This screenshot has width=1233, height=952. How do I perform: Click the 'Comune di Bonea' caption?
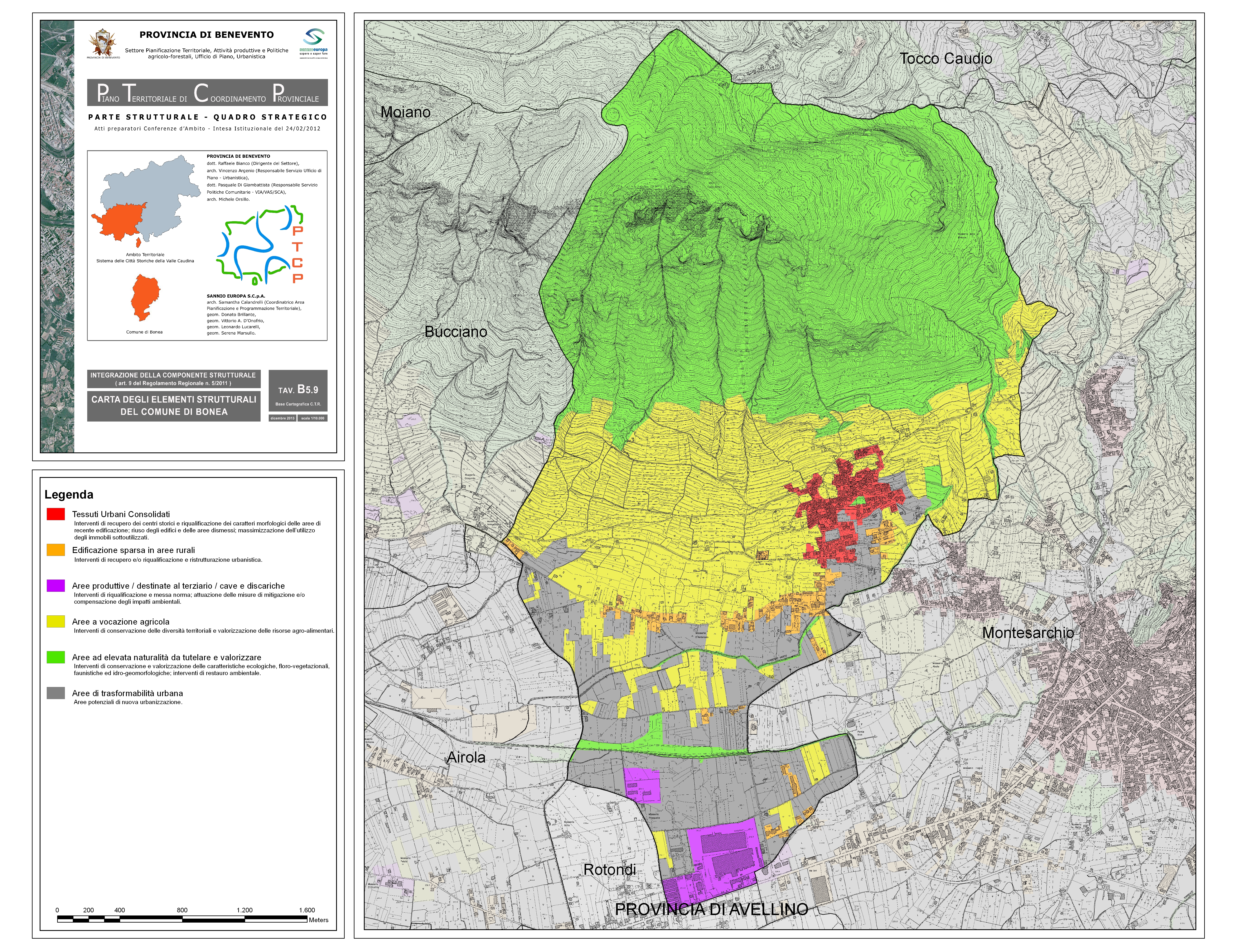tap(145, 332)
